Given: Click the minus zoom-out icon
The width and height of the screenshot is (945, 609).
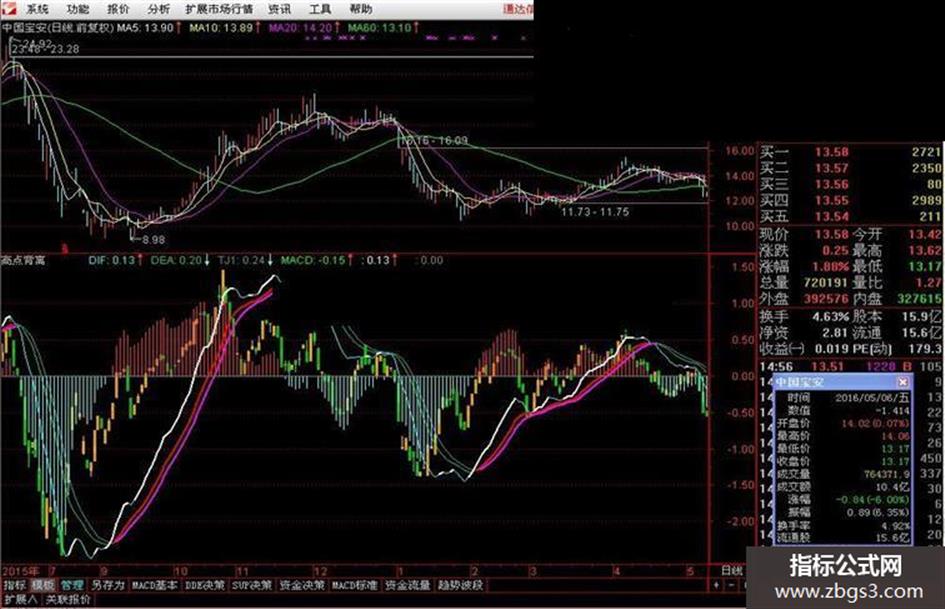Looking at the screenshot, I should click(731, 585).
